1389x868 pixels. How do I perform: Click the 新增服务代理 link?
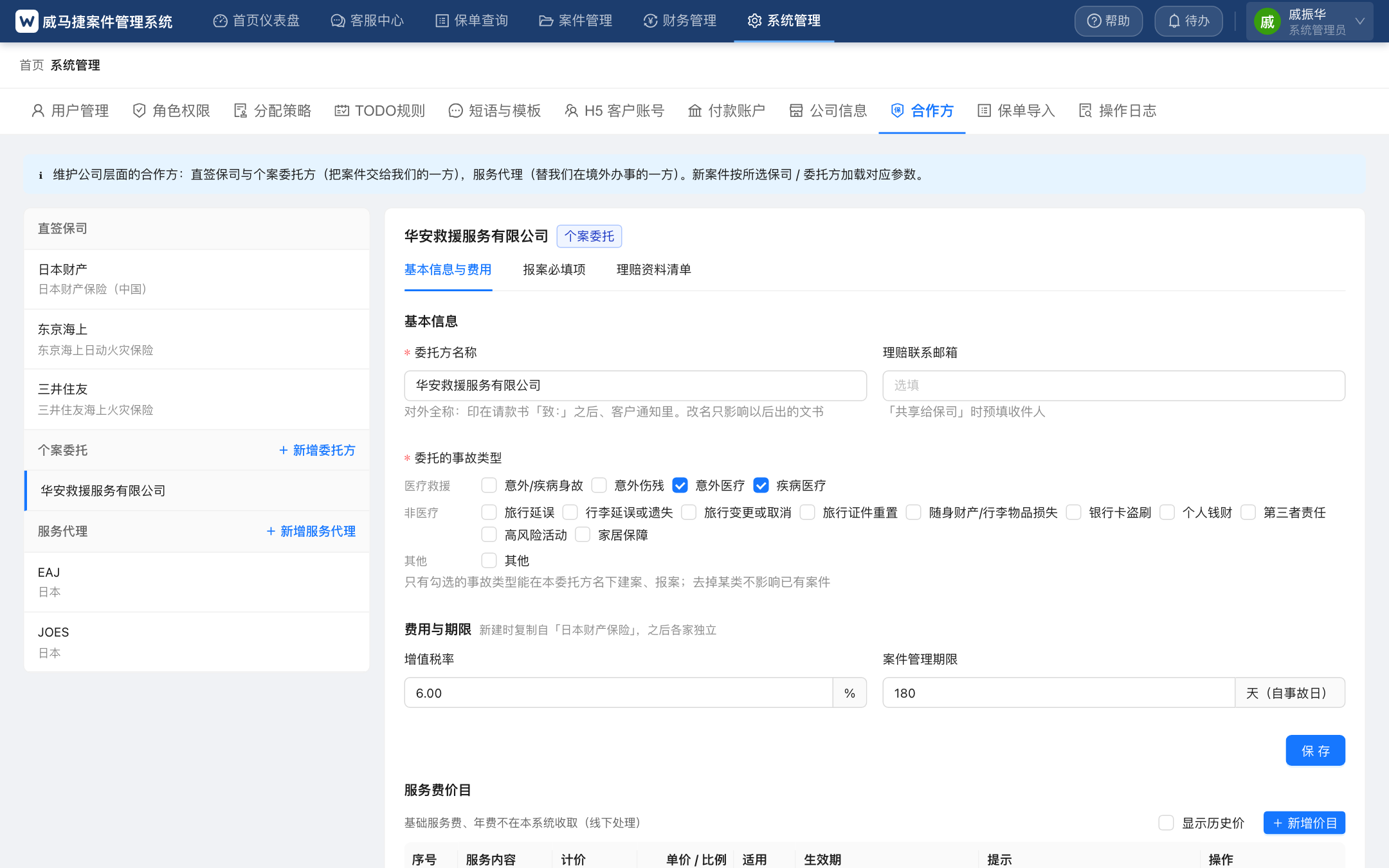(311, 532)
